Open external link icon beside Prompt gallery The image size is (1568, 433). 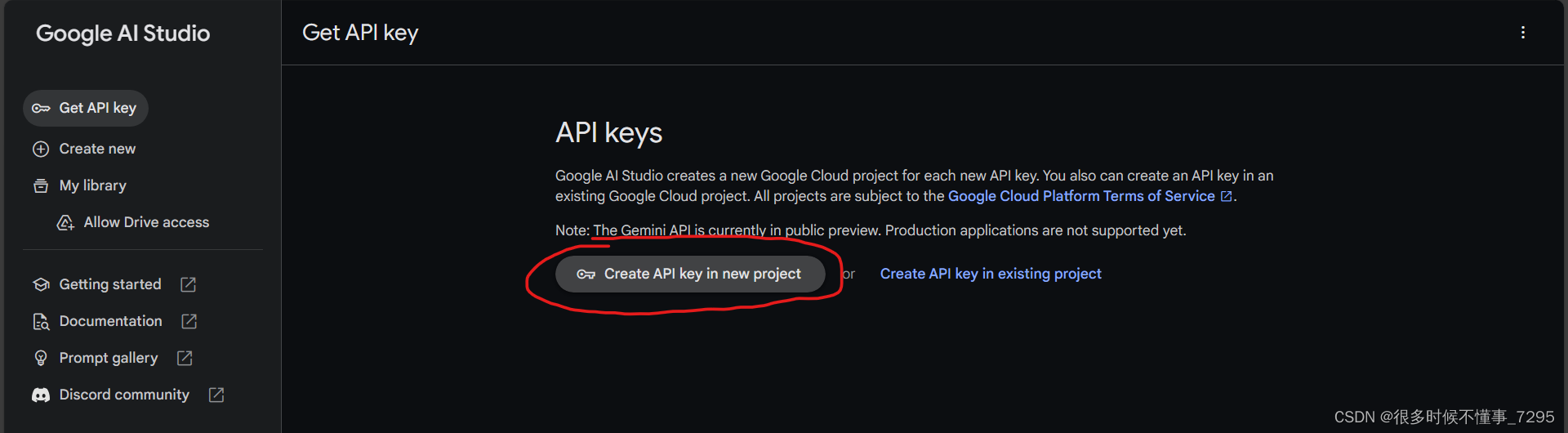[x=185, y=358]
